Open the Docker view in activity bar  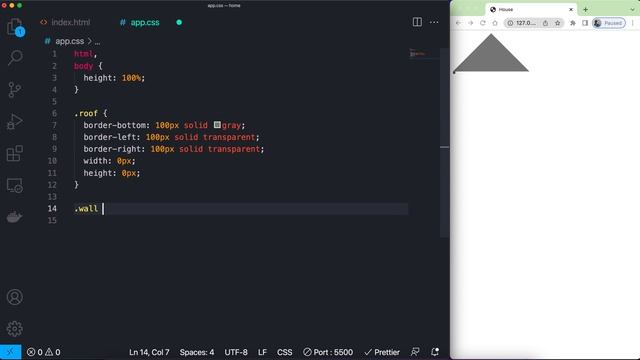coord(14,217)
